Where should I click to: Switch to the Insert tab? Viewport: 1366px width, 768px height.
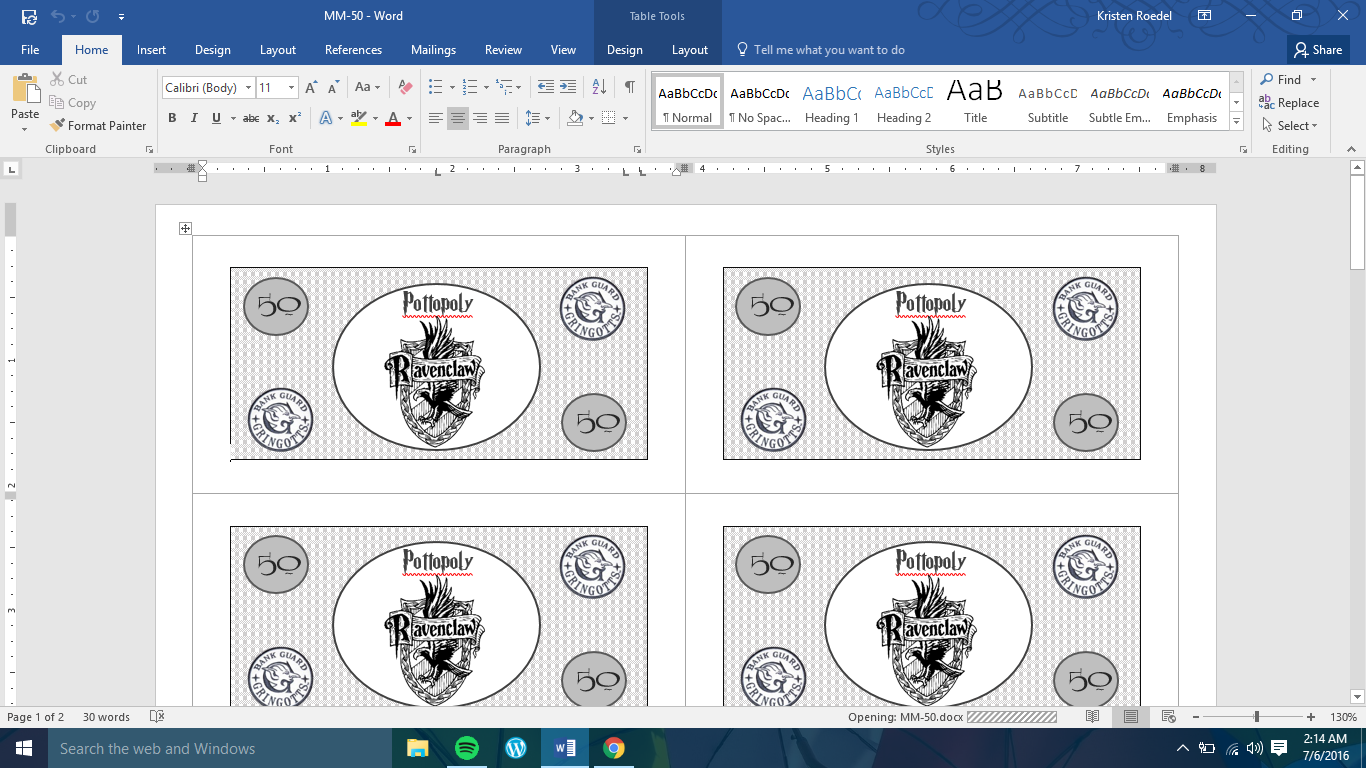(x=152, y=50)
